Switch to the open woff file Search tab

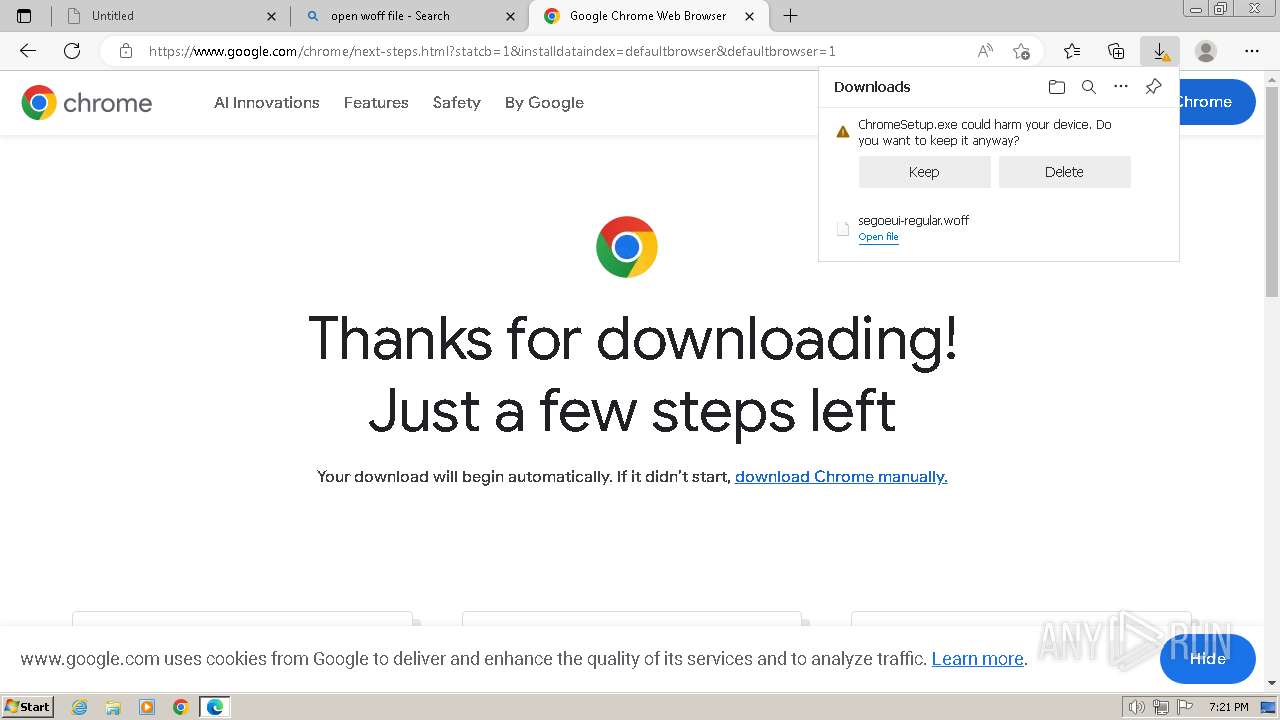tap(408, 16)
